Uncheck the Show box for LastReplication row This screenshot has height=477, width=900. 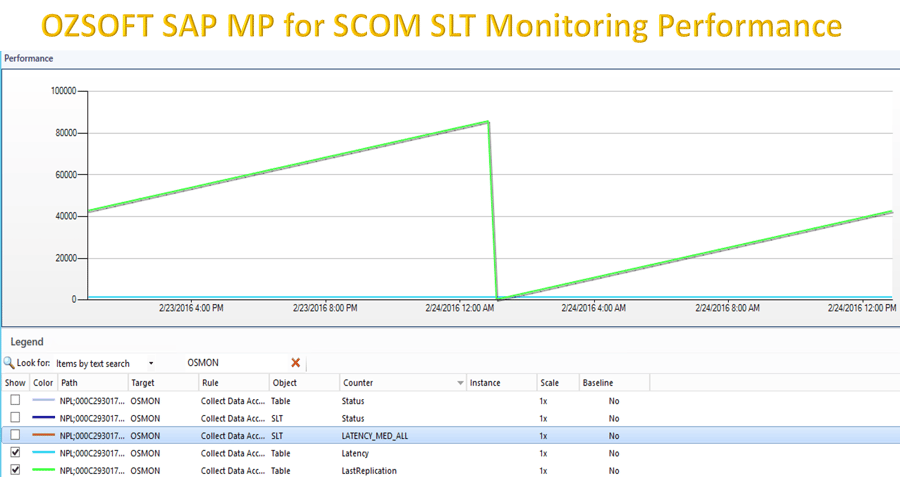pyautogui.click(x=15, y=470)
